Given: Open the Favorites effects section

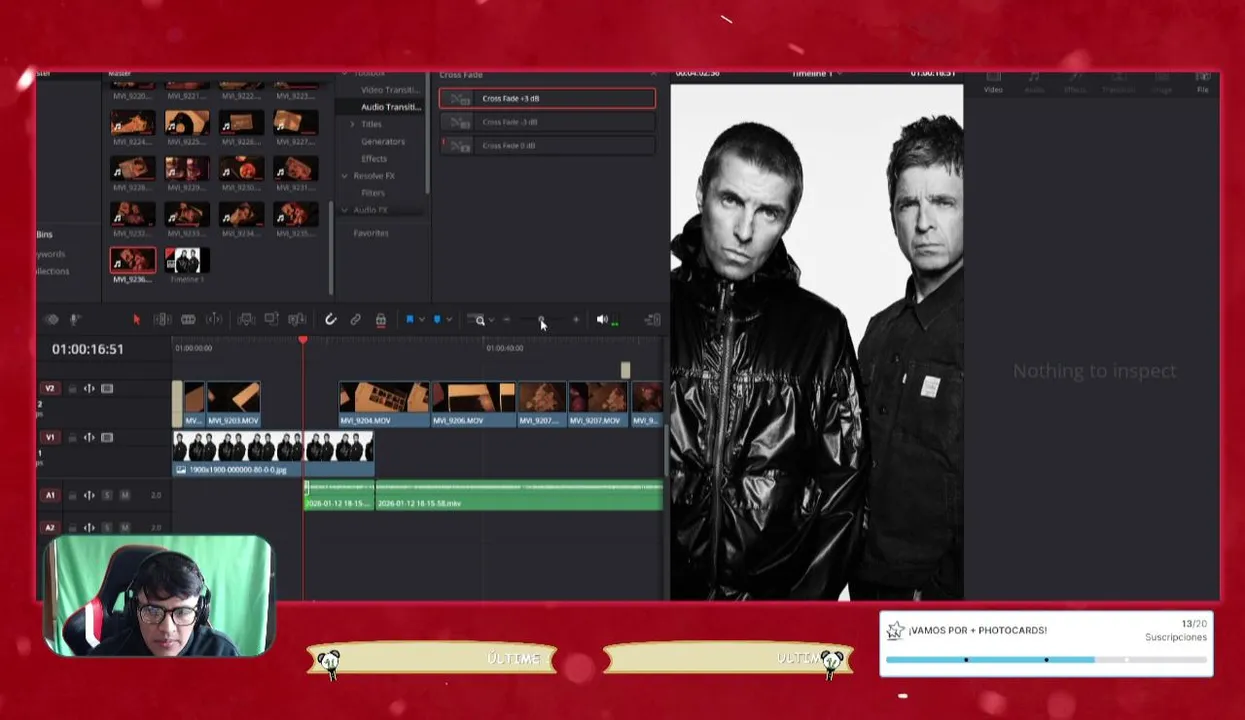Looking at the screenshot, I should pos(371,233).
